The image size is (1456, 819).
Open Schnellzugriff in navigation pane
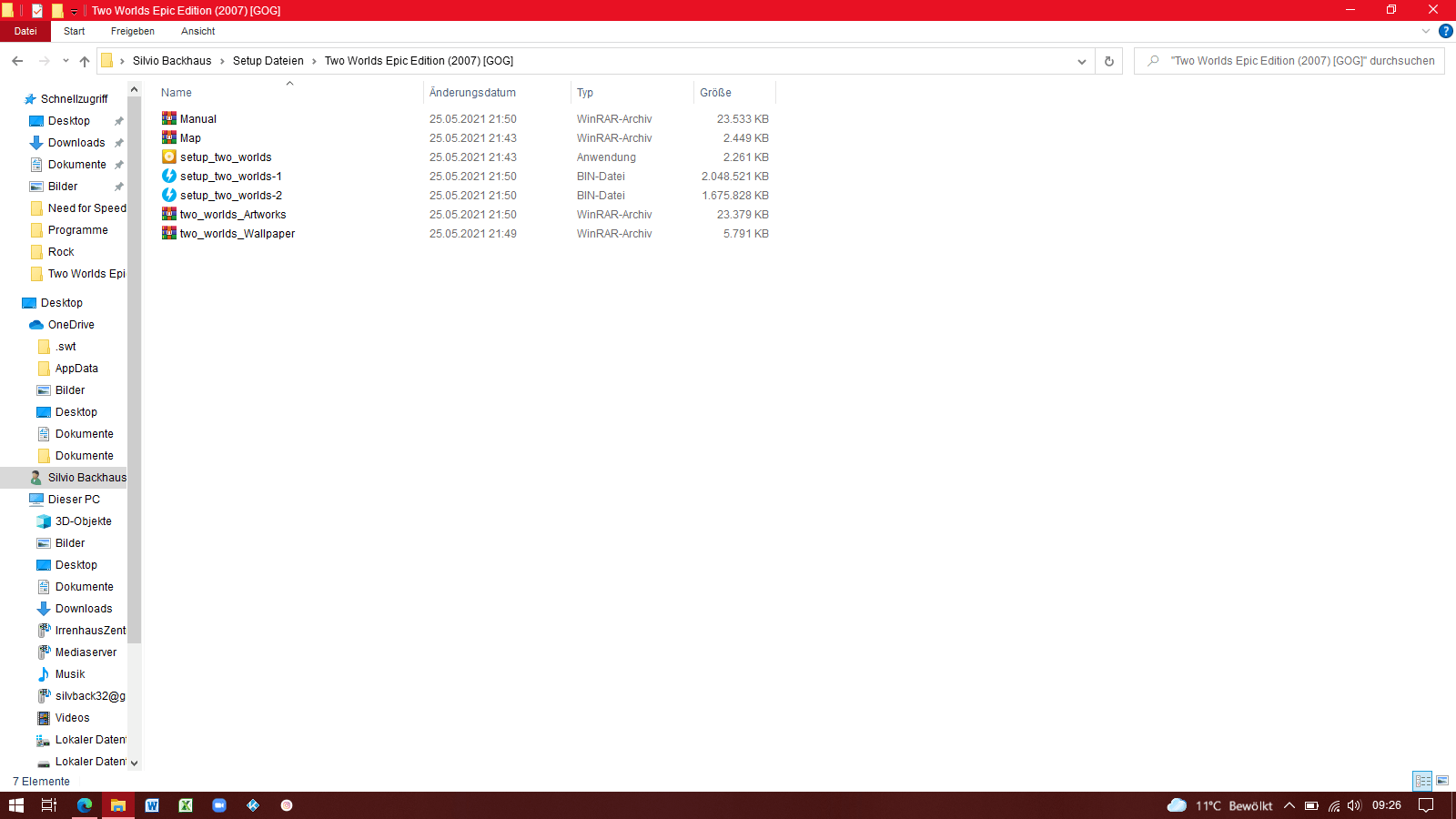pos(74,99)
